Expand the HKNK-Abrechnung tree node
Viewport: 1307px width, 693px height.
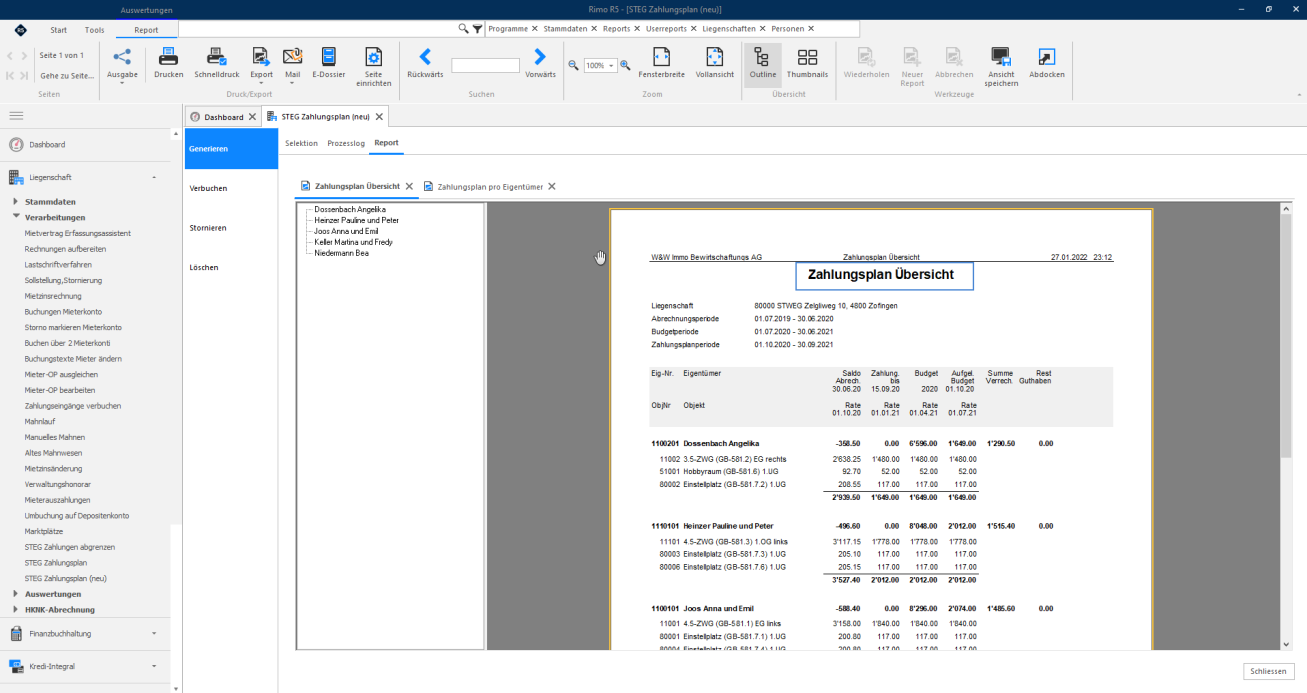pos(16,609)
